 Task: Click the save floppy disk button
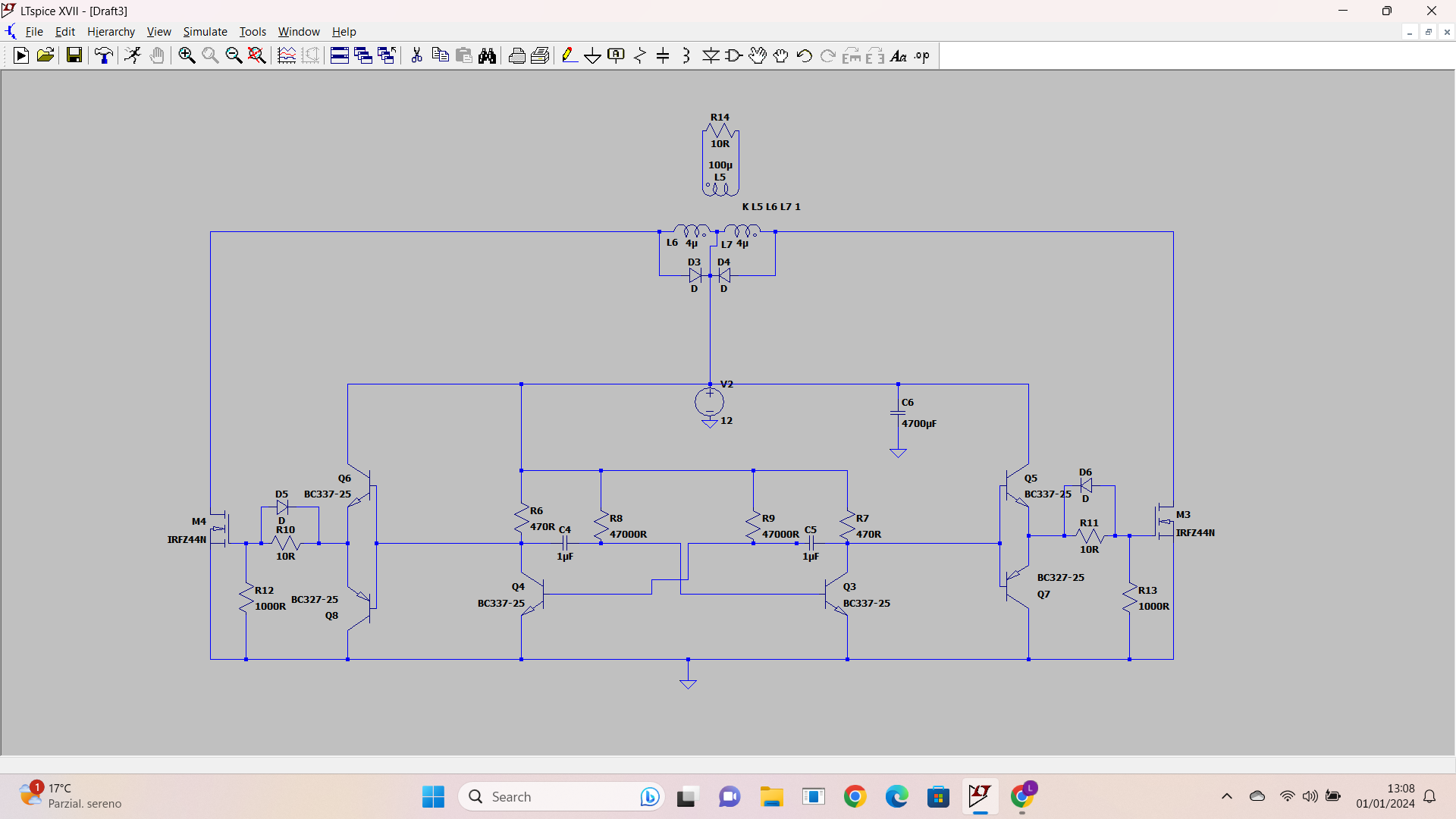(74, 55)
